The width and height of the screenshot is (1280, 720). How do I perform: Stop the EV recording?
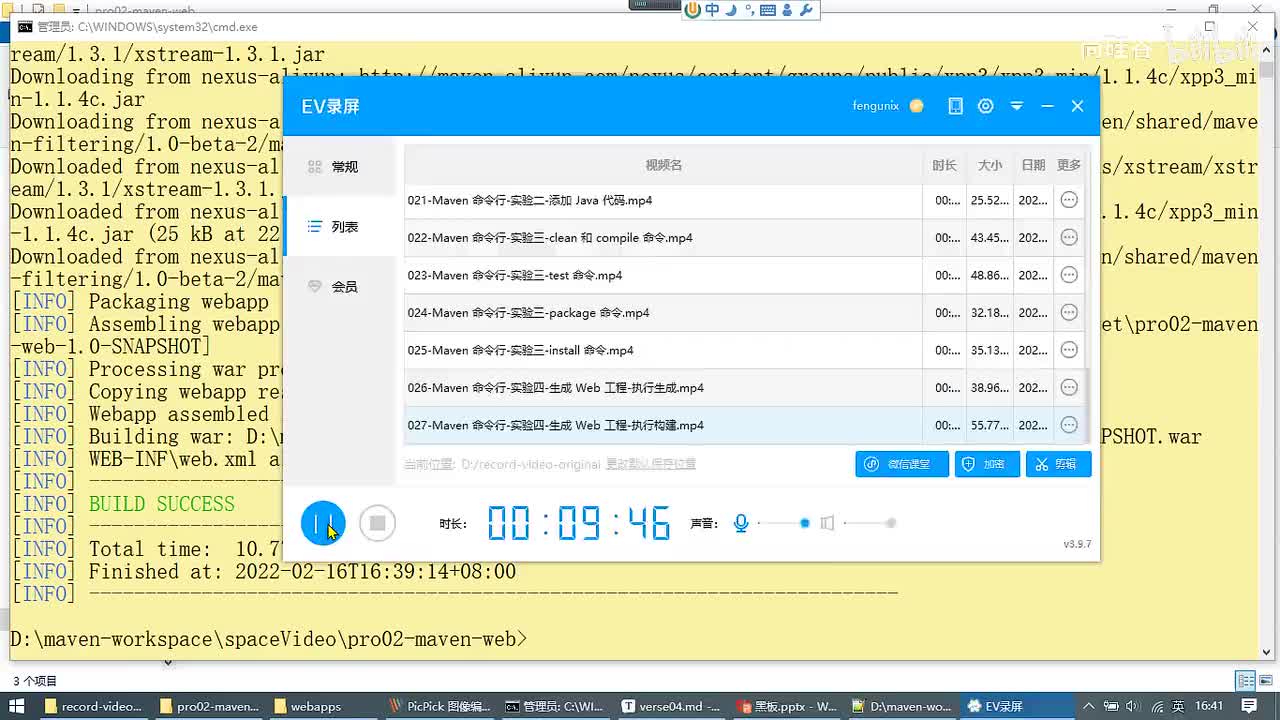pyautogui.click(x=377, y=523)
